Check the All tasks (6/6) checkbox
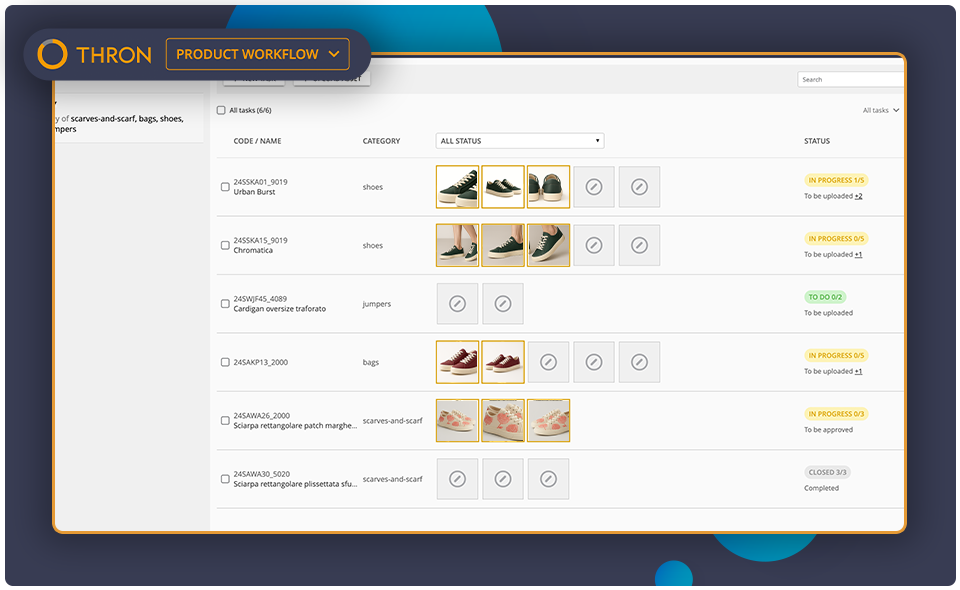 coord(221,109)
